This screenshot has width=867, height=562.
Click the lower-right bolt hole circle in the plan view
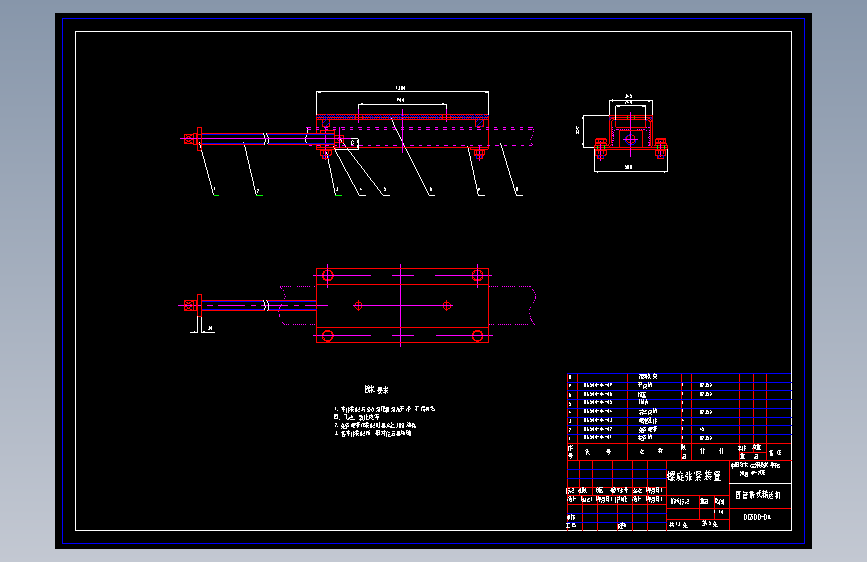pos(478,335)
